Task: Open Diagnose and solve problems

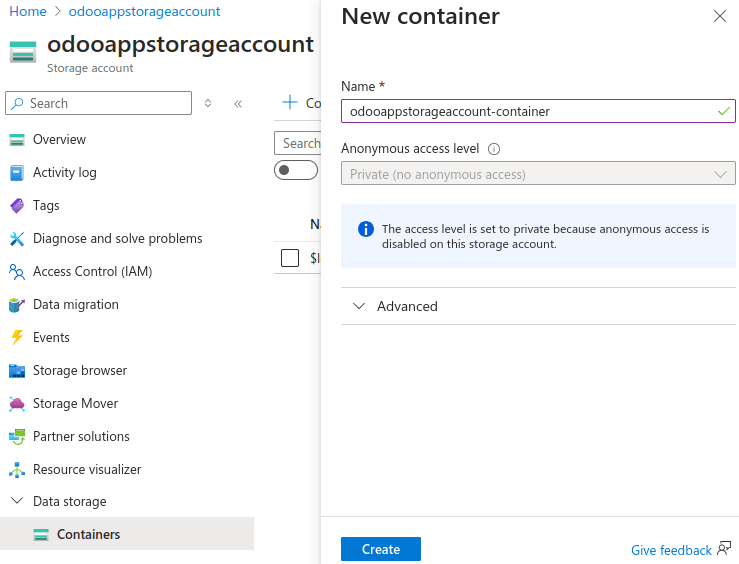Action: (117, 238)
